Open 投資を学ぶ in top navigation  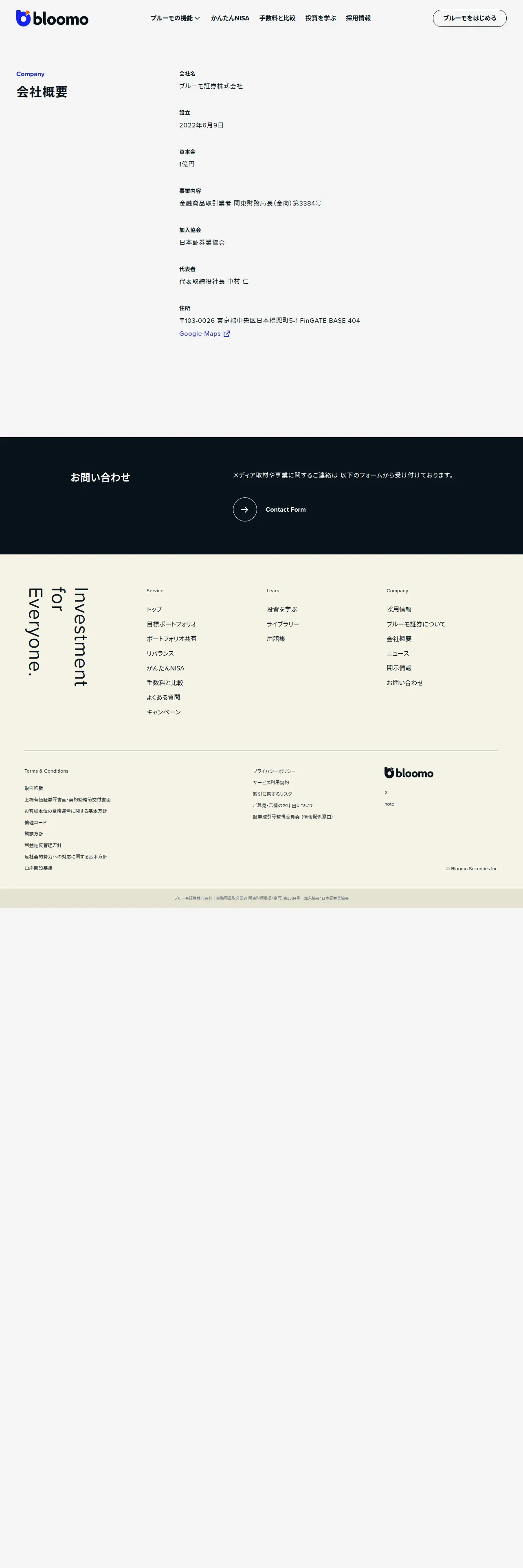tap(321, 18)
